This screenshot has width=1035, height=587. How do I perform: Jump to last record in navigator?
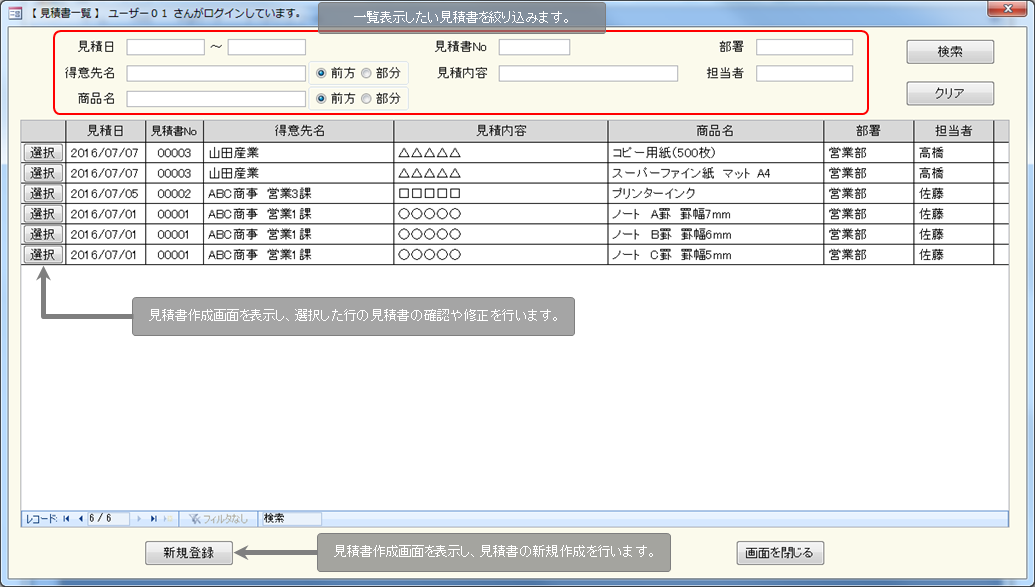[x=154, y=519]
